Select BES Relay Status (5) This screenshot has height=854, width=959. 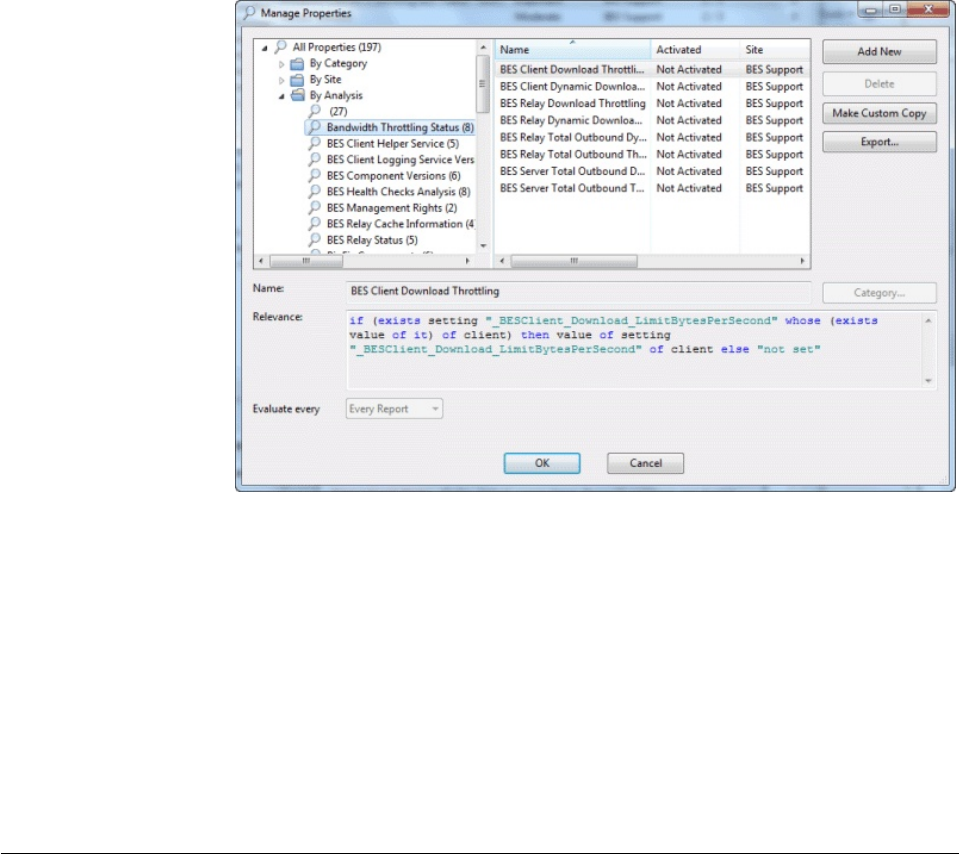click(x=372, y=240)
